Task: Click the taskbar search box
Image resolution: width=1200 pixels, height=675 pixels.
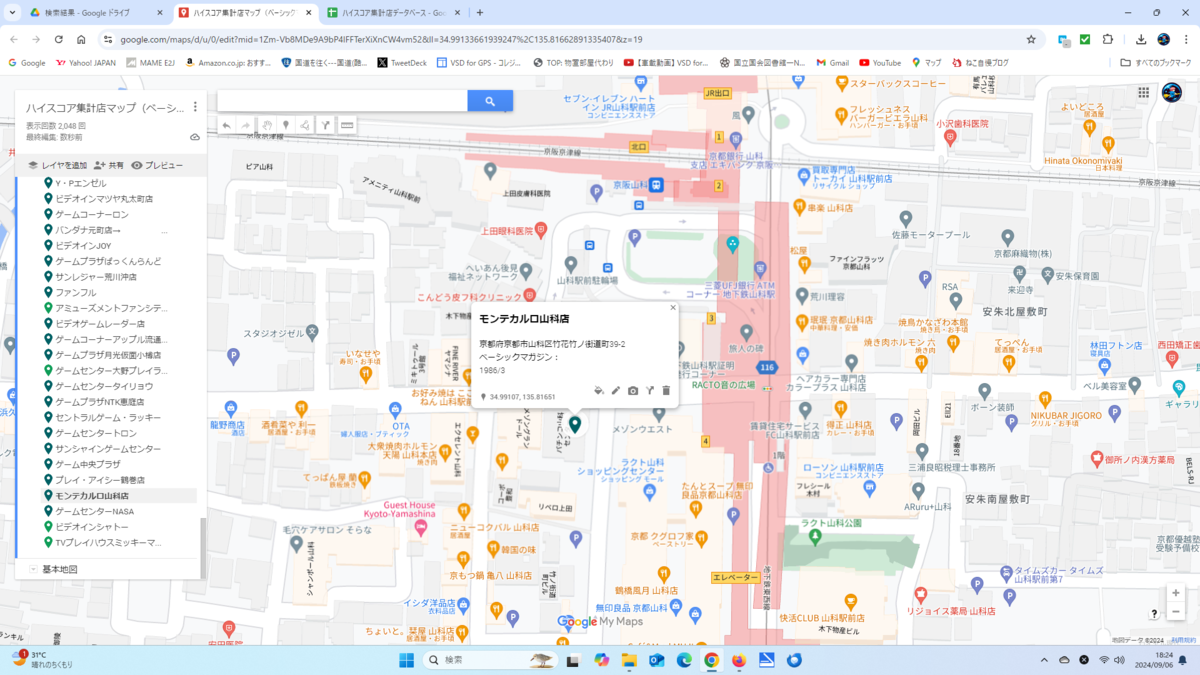Action: 491,660
